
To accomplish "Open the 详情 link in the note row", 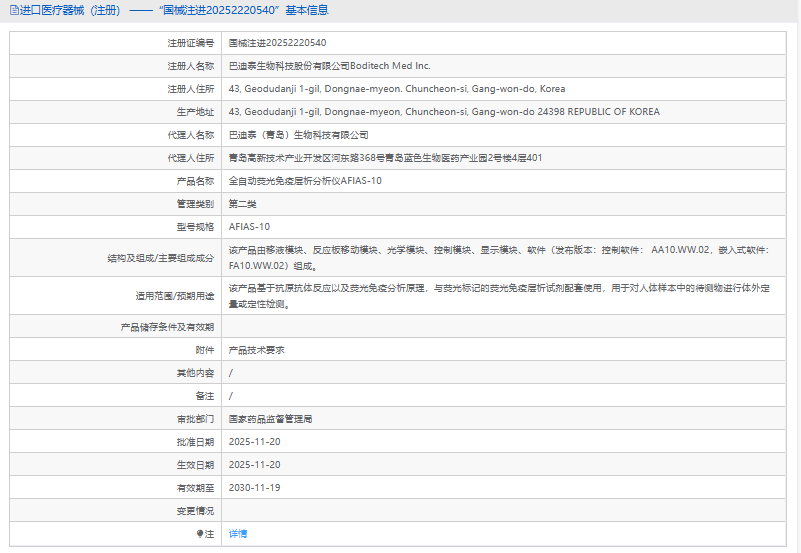I will pyautogui.click(x=238, y=534).
